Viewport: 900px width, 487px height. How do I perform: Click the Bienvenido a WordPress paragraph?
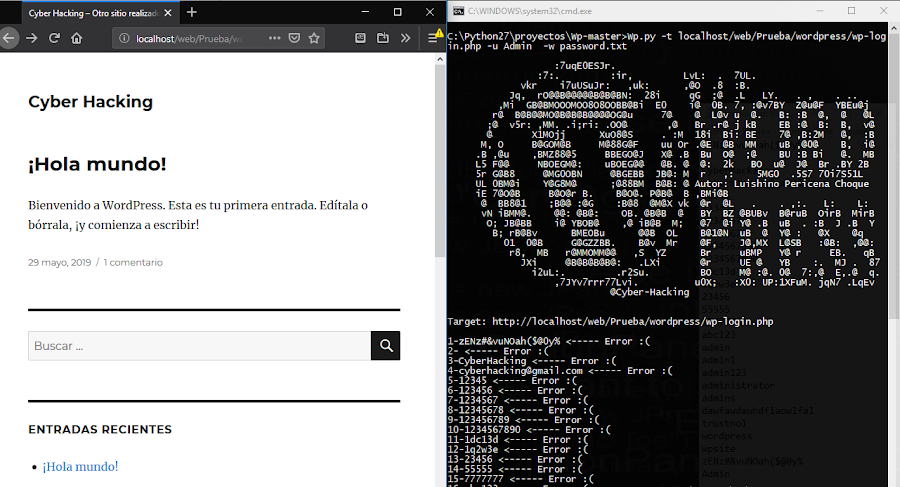click(x=198, y=215)
